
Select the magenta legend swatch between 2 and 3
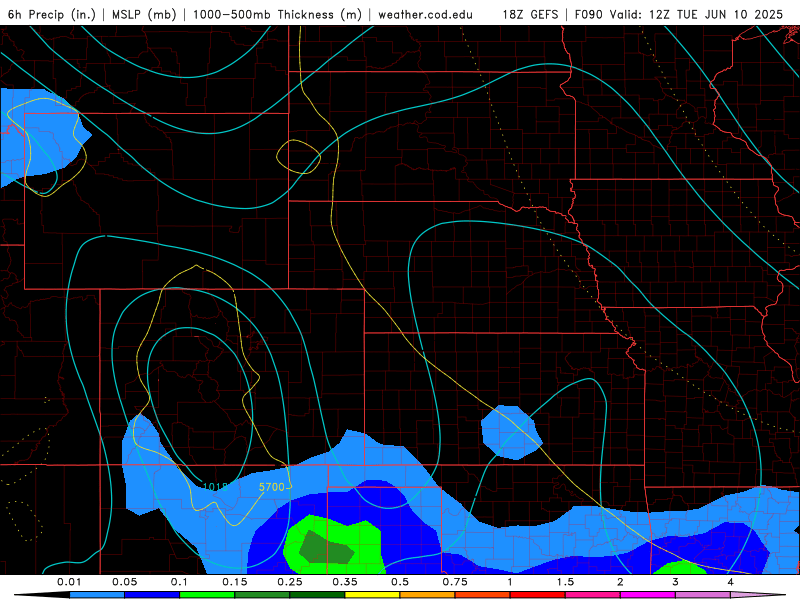click(x=648, y=595)
